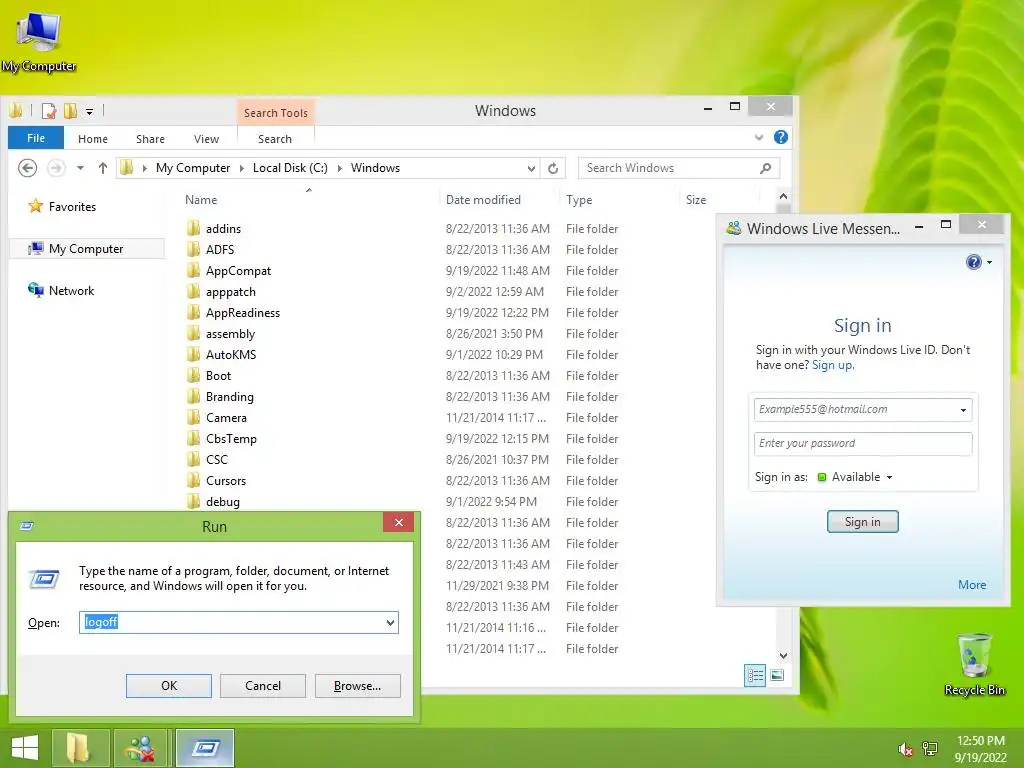Select the Cursors folder row
Image resolution: width=1024 pixels, height=768 pixels.
pos(402,481)
